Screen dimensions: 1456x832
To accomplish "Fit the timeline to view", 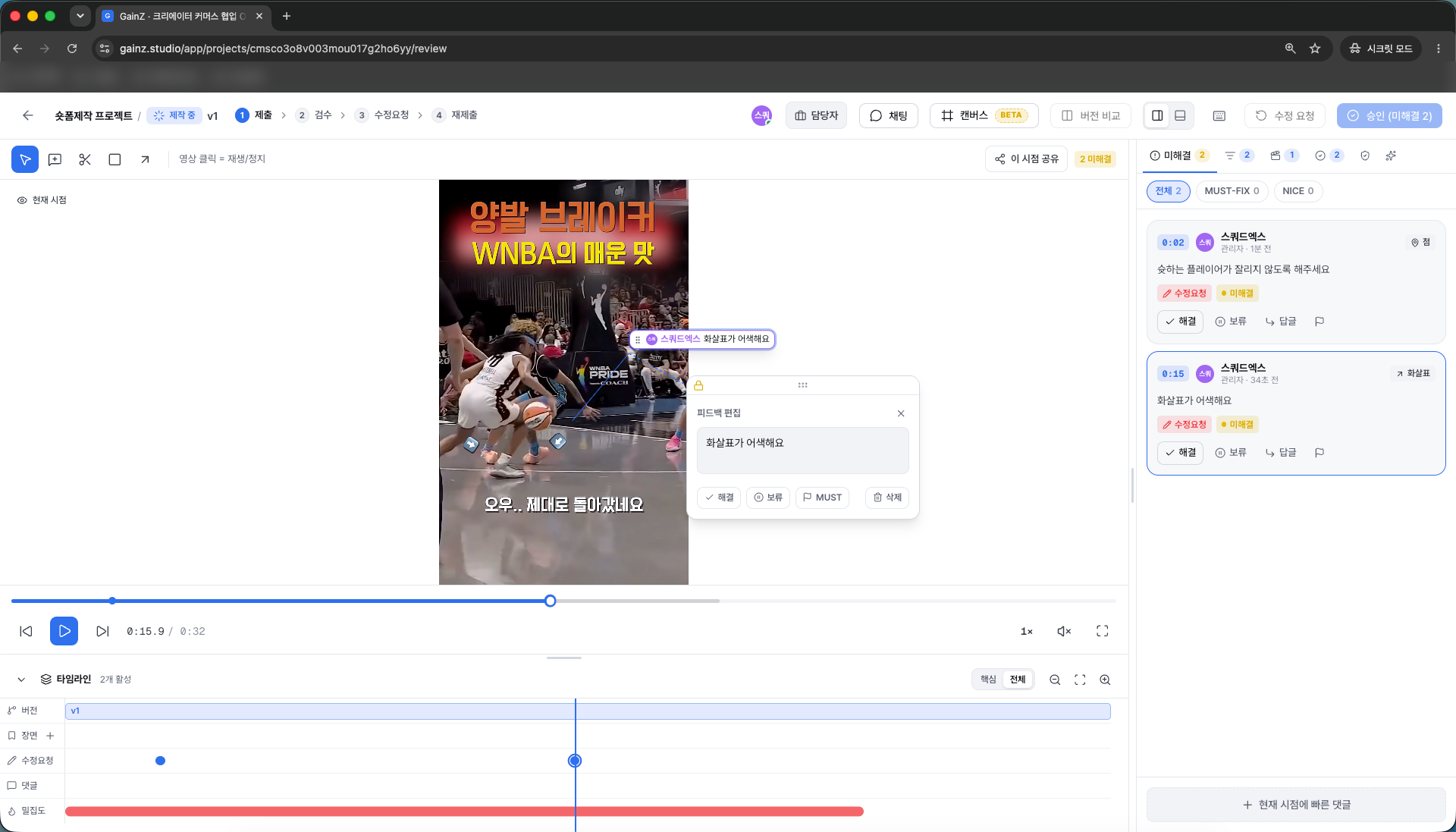I will click(x=1080, y=680).
